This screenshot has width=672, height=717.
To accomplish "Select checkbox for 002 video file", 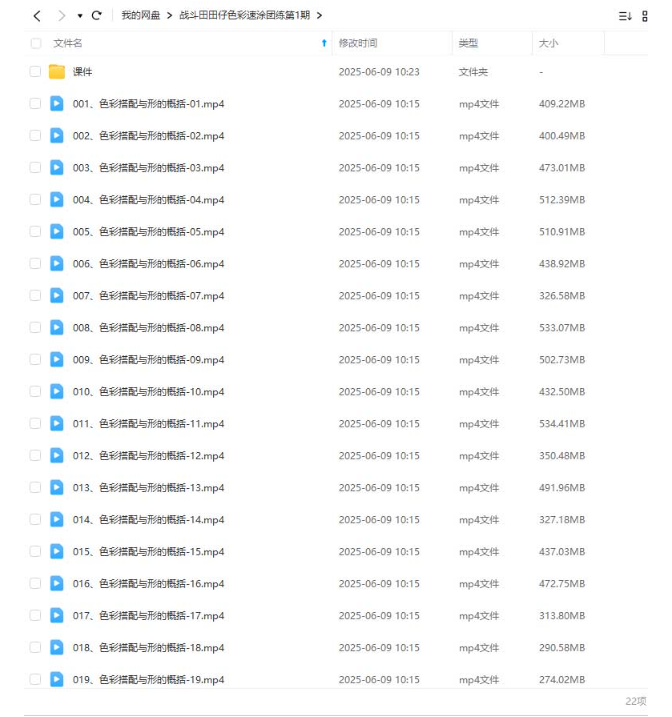I will click(x=35, y=135).
